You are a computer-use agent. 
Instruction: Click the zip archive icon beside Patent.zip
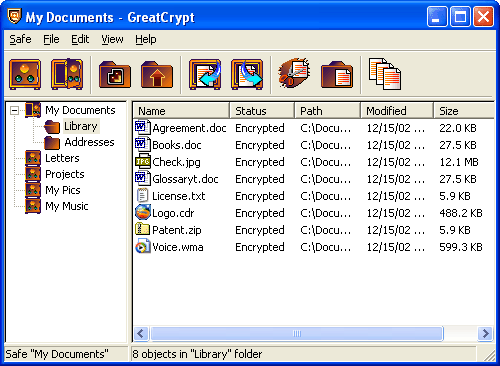tap(142, 230)
